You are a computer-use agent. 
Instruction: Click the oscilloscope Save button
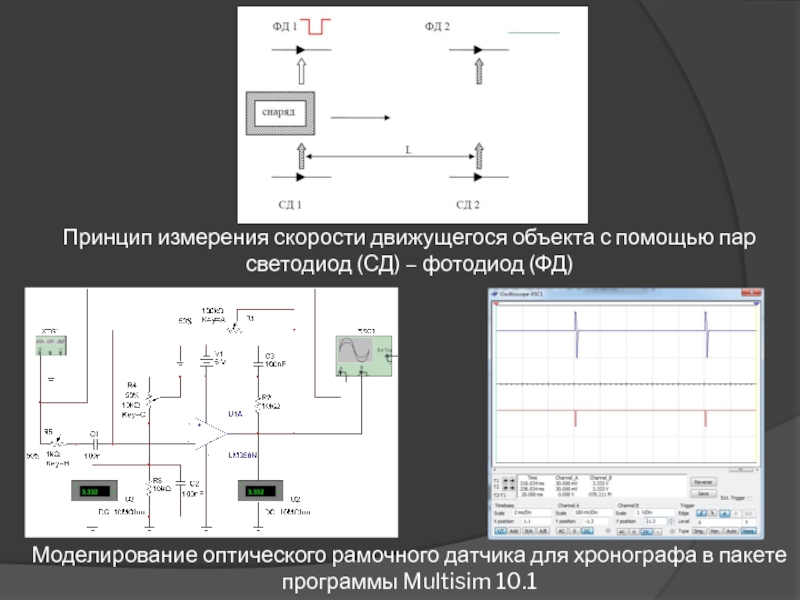point(703,493)
